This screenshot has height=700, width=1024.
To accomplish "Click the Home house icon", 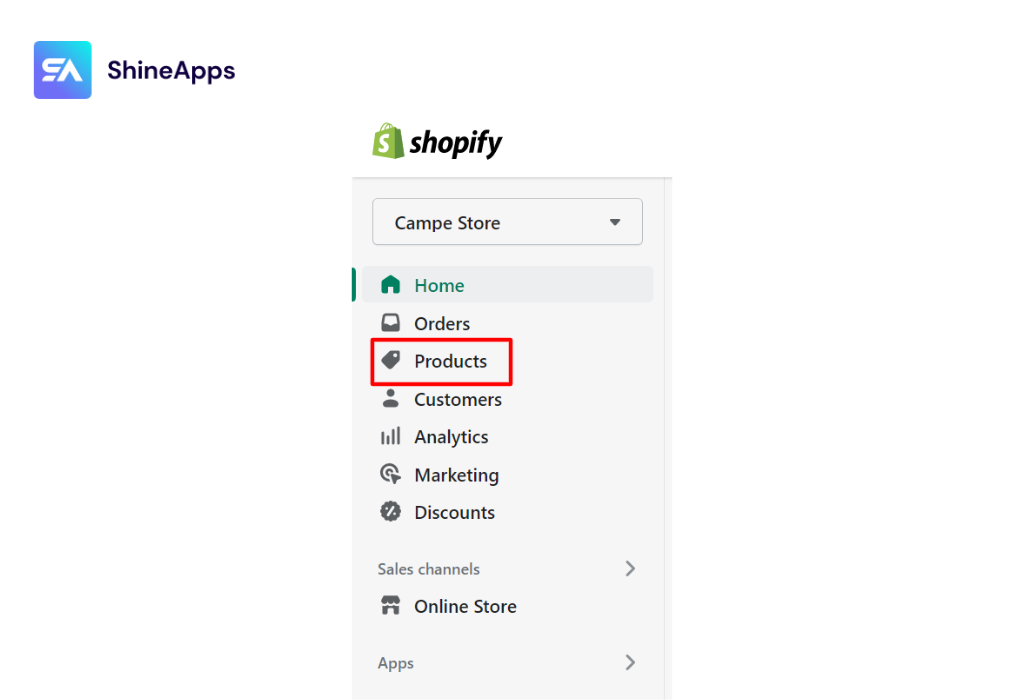I will tap(391, 285).
